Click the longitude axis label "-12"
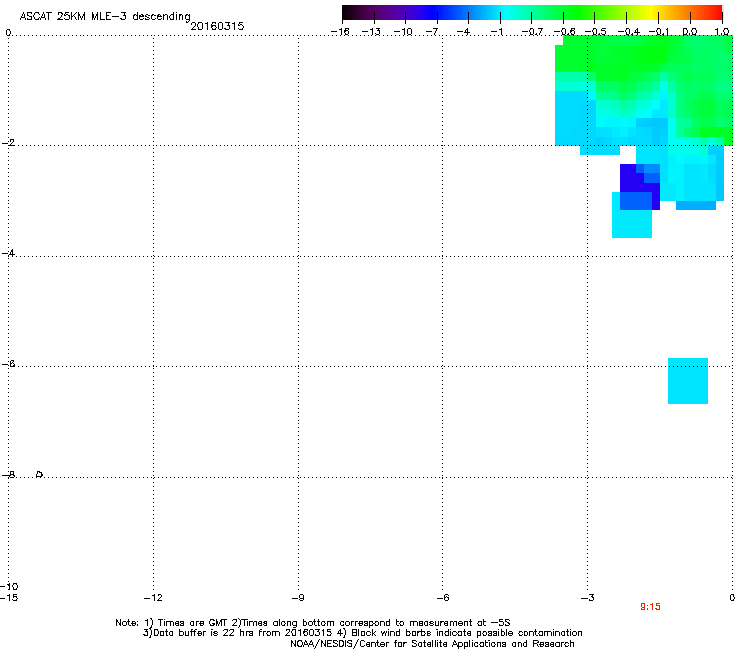Screen dimensions: 740x650 (153, 598)
